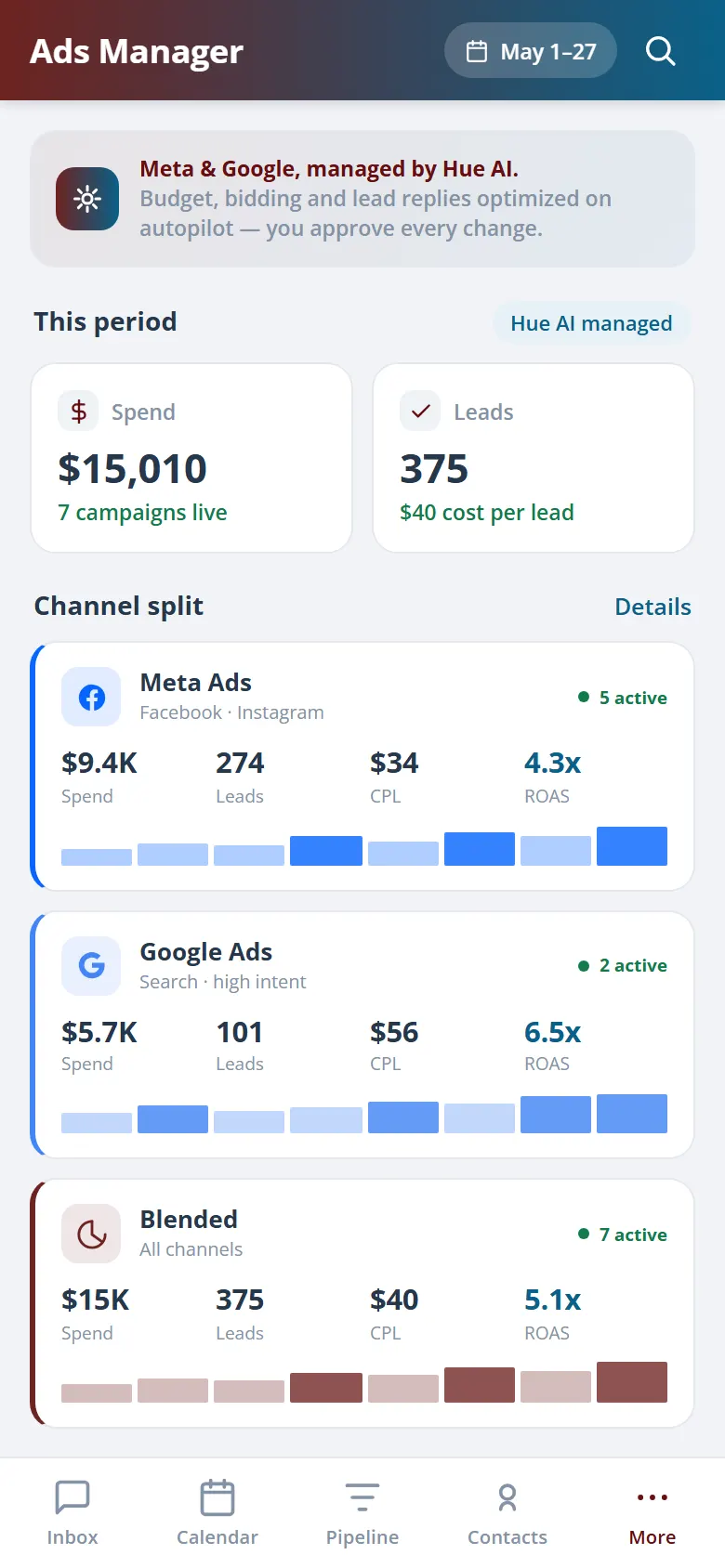725x1568 pixels.
Task: Click last bar of Blended chart
Action: point(632,1382)
